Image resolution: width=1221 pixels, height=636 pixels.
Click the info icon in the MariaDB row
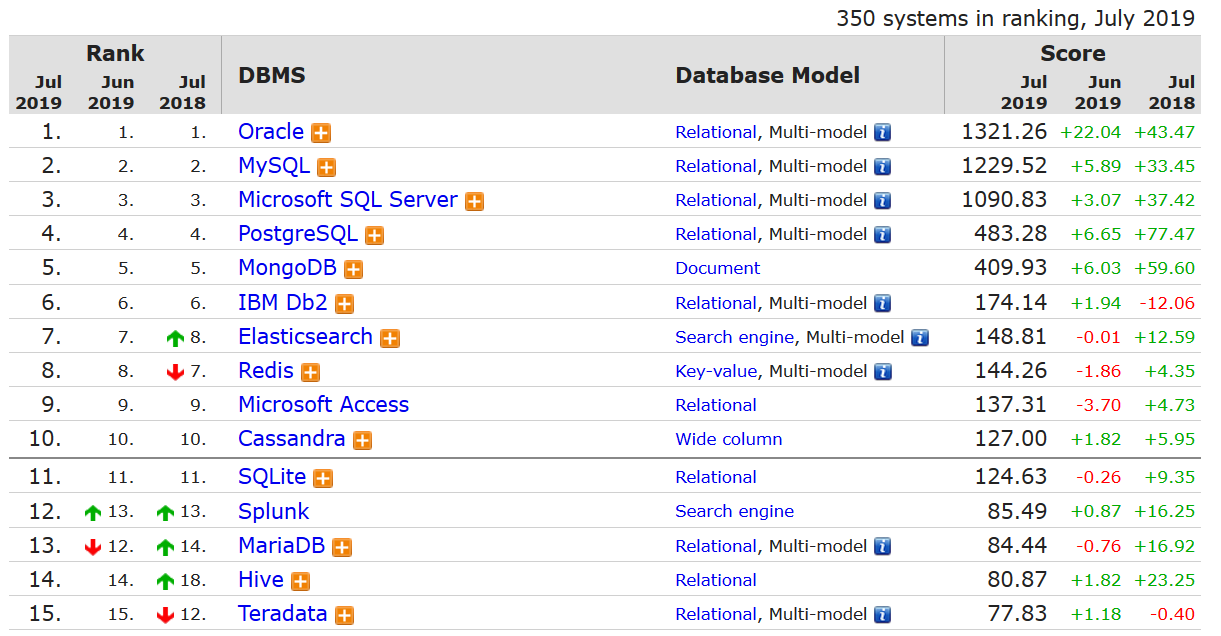pyautogui.click(x=882, y=546)
